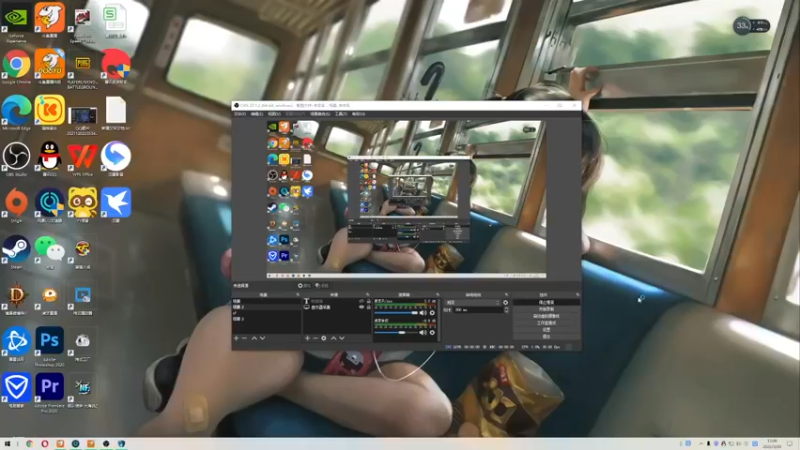The width and height of the screenshot is (800, 450).
Task: Click the virtual camera button in Controls
Action: 546,316
